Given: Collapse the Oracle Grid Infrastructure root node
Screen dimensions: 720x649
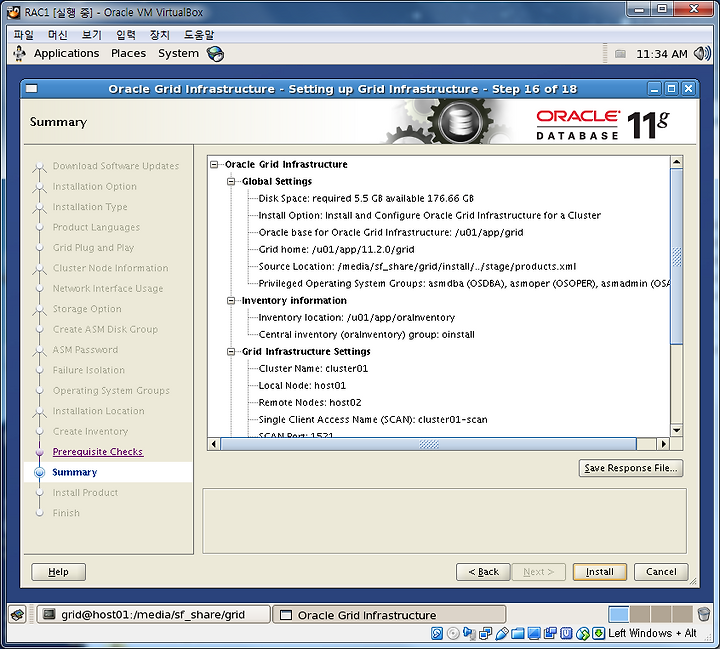Looking at the screenshot, I should click(x=214, y=164).
